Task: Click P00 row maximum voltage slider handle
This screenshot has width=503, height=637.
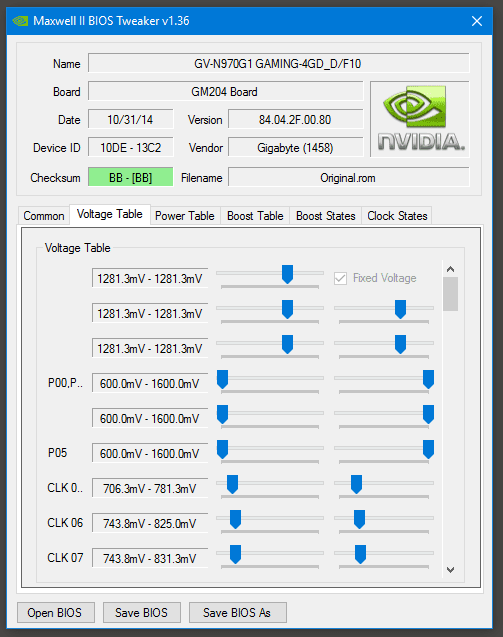Action: [428, 379]
